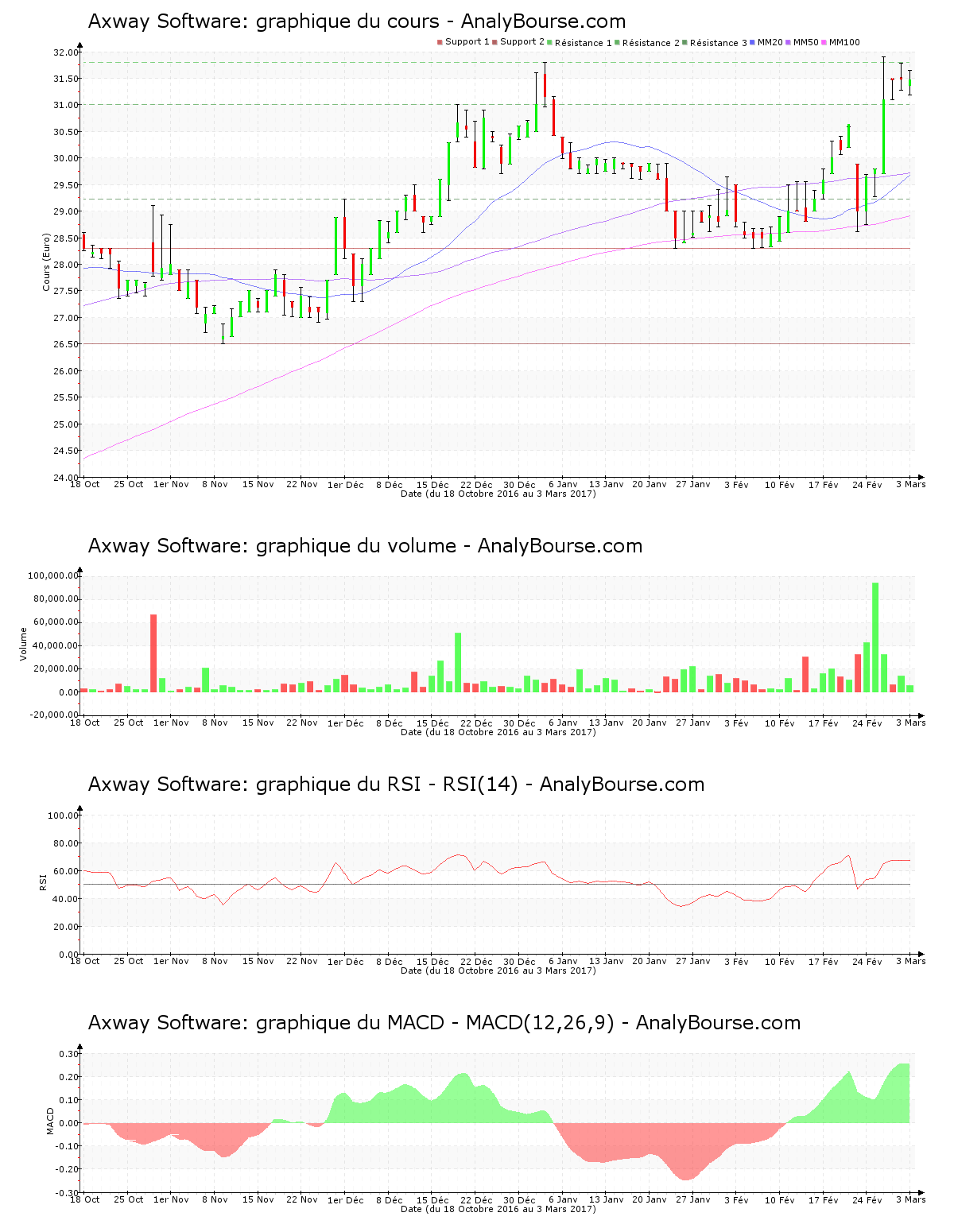Click the Support 2 legend label
954x1232 pixels.
(x=522, y=42)
